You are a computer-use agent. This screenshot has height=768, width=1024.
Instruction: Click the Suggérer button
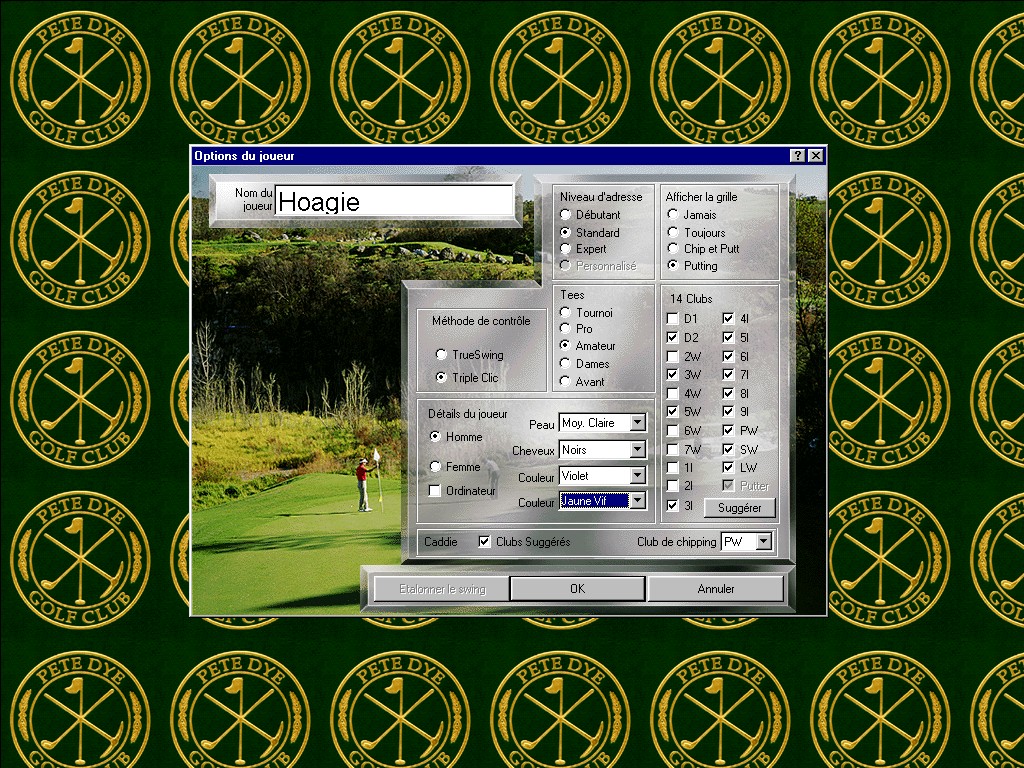click(740, 507)
